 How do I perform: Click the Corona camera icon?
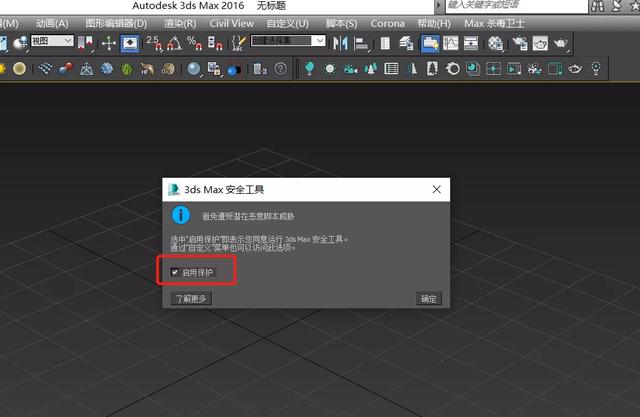350,69
